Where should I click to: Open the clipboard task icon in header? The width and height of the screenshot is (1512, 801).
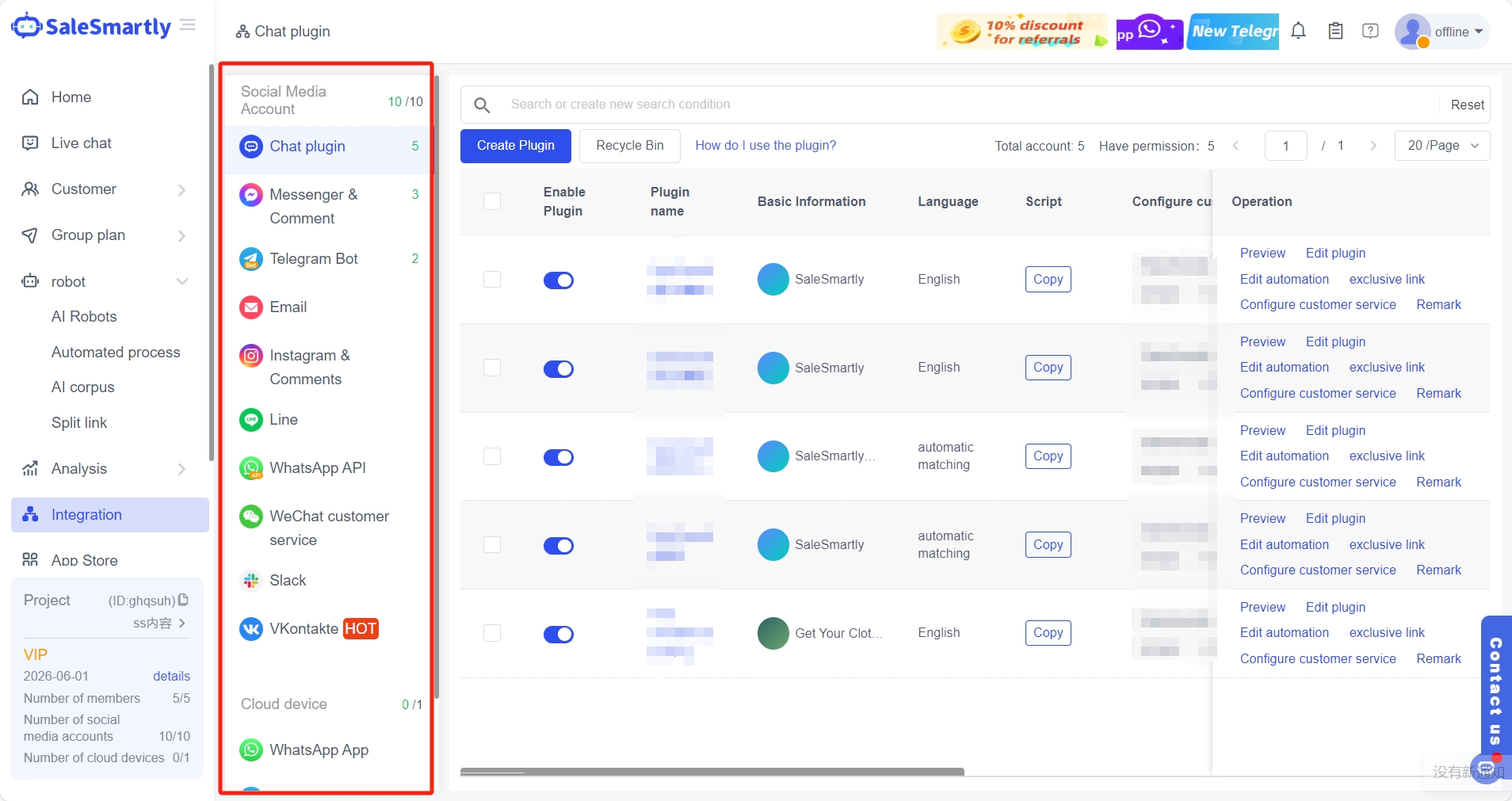click(1335, 32)
